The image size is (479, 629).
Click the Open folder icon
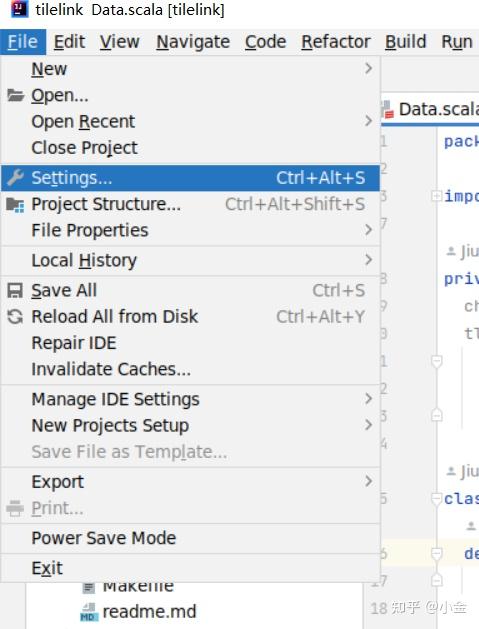[x=15, y=95]
